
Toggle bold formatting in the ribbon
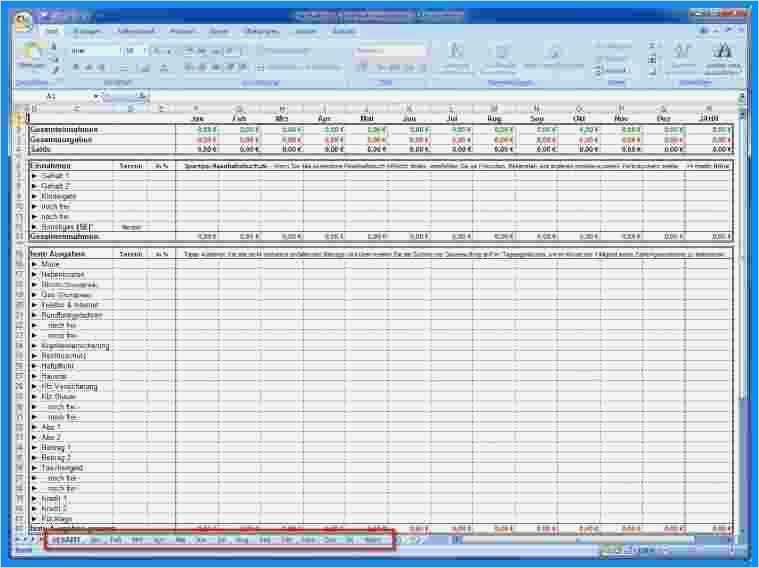pos(76,67)
